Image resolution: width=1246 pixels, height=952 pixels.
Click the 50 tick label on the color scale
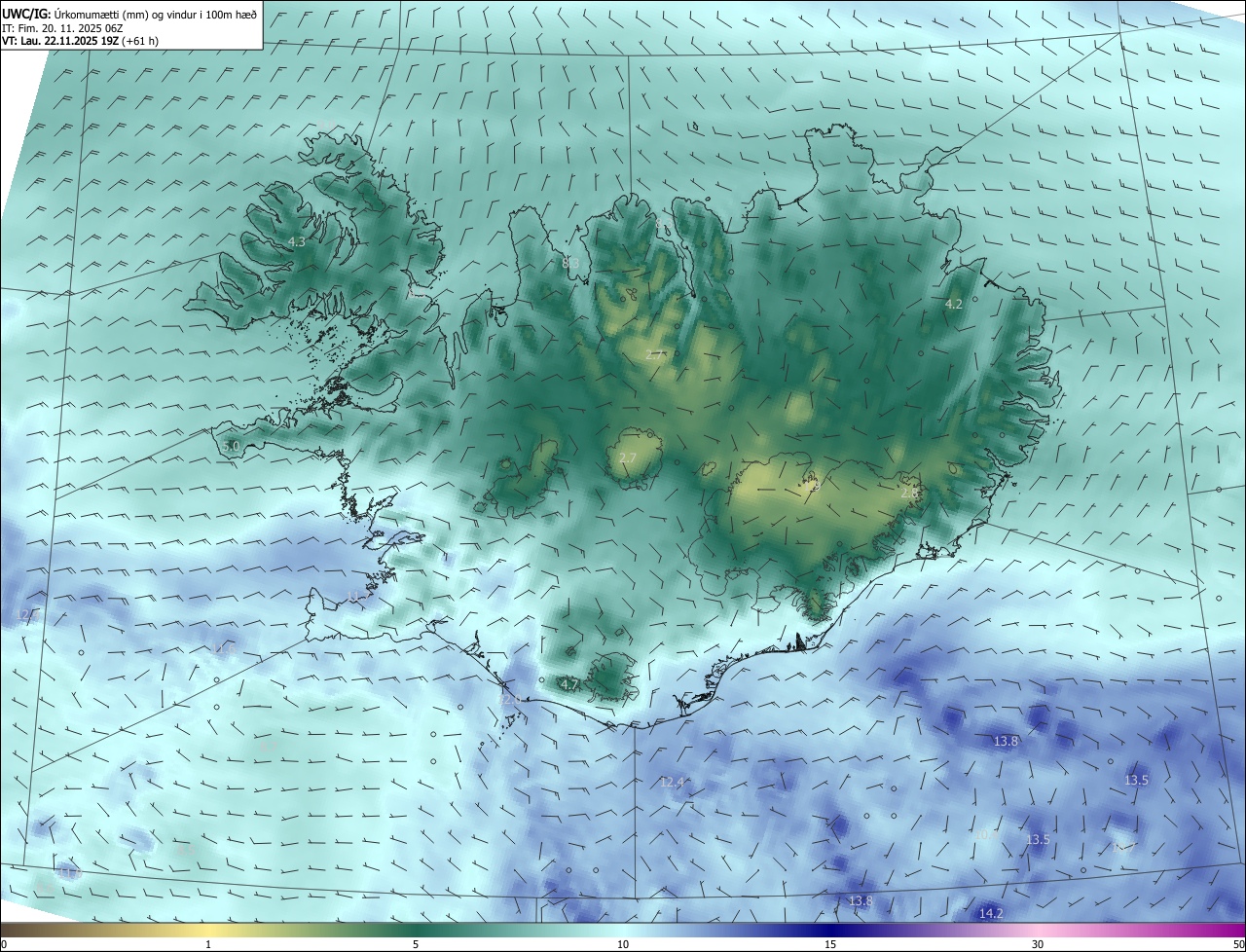1237,944
